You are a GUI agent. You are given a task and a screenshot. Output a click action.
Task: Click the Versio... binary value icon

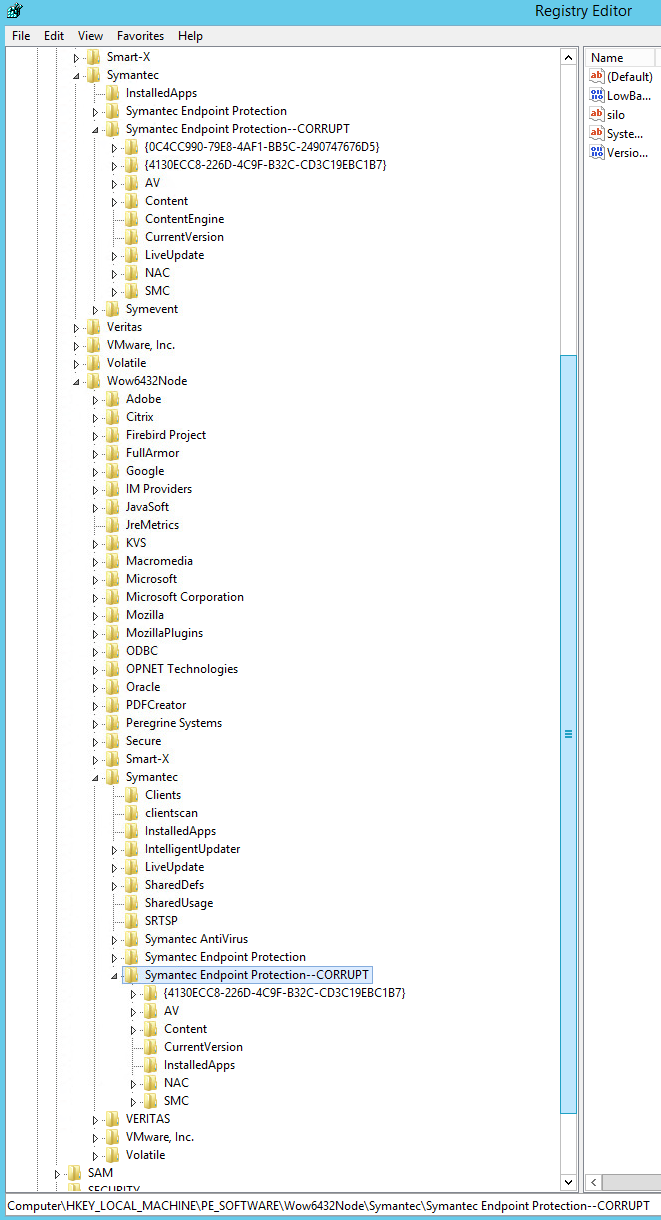point(597,153)
